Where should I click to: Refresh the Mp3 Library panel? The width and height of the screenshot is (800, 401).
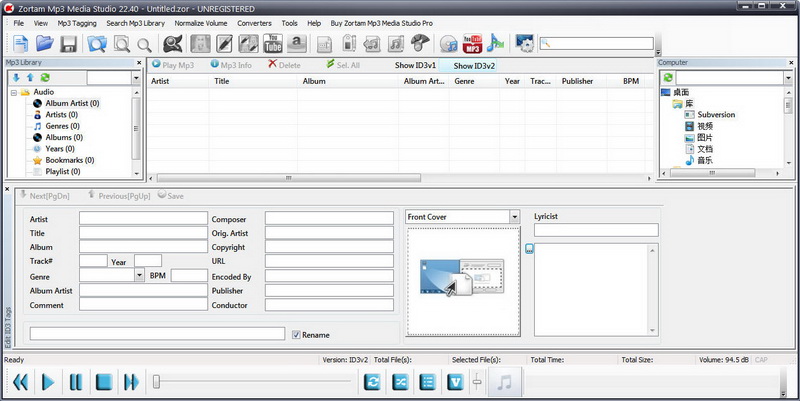[45, 78]
